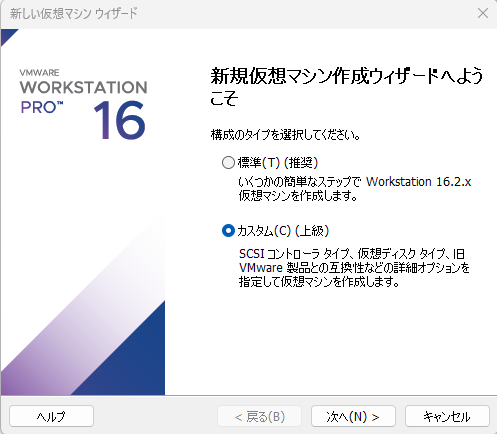
Task: Close the 新しい仮想マシン ウィザード dialog
Action: click(x=483, y=13)
